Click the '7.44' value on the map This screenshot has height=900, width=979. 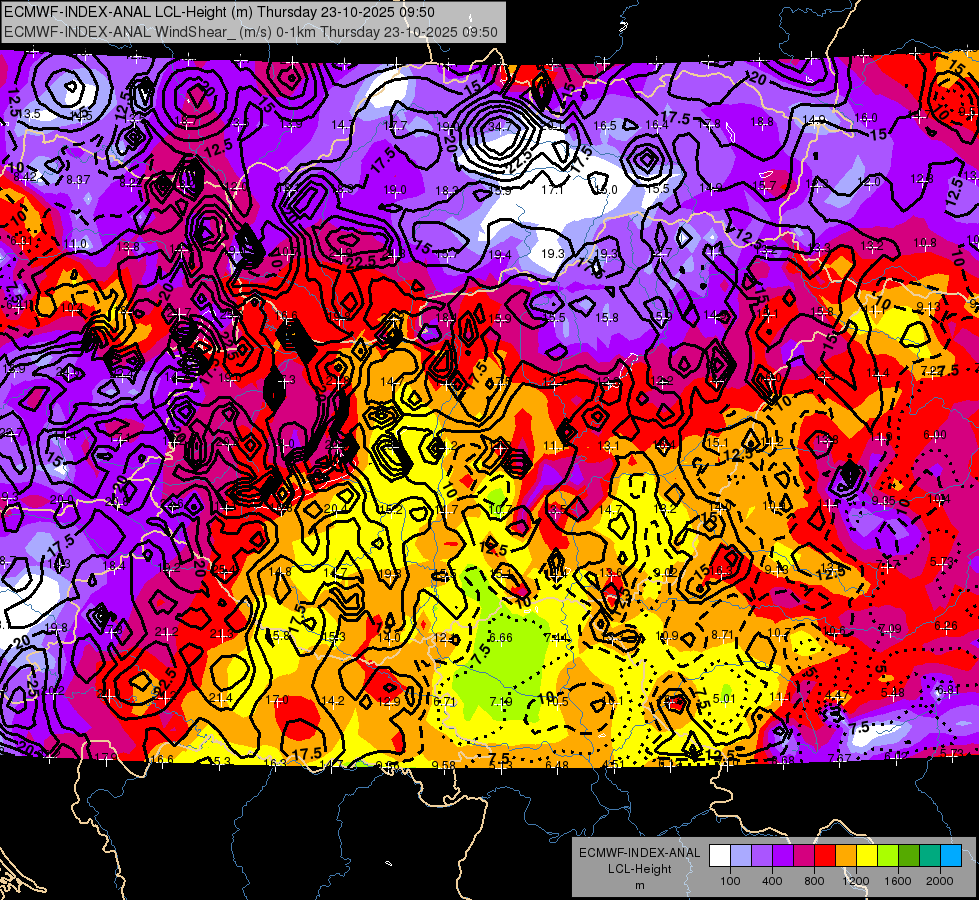click(x=556, y=638)
